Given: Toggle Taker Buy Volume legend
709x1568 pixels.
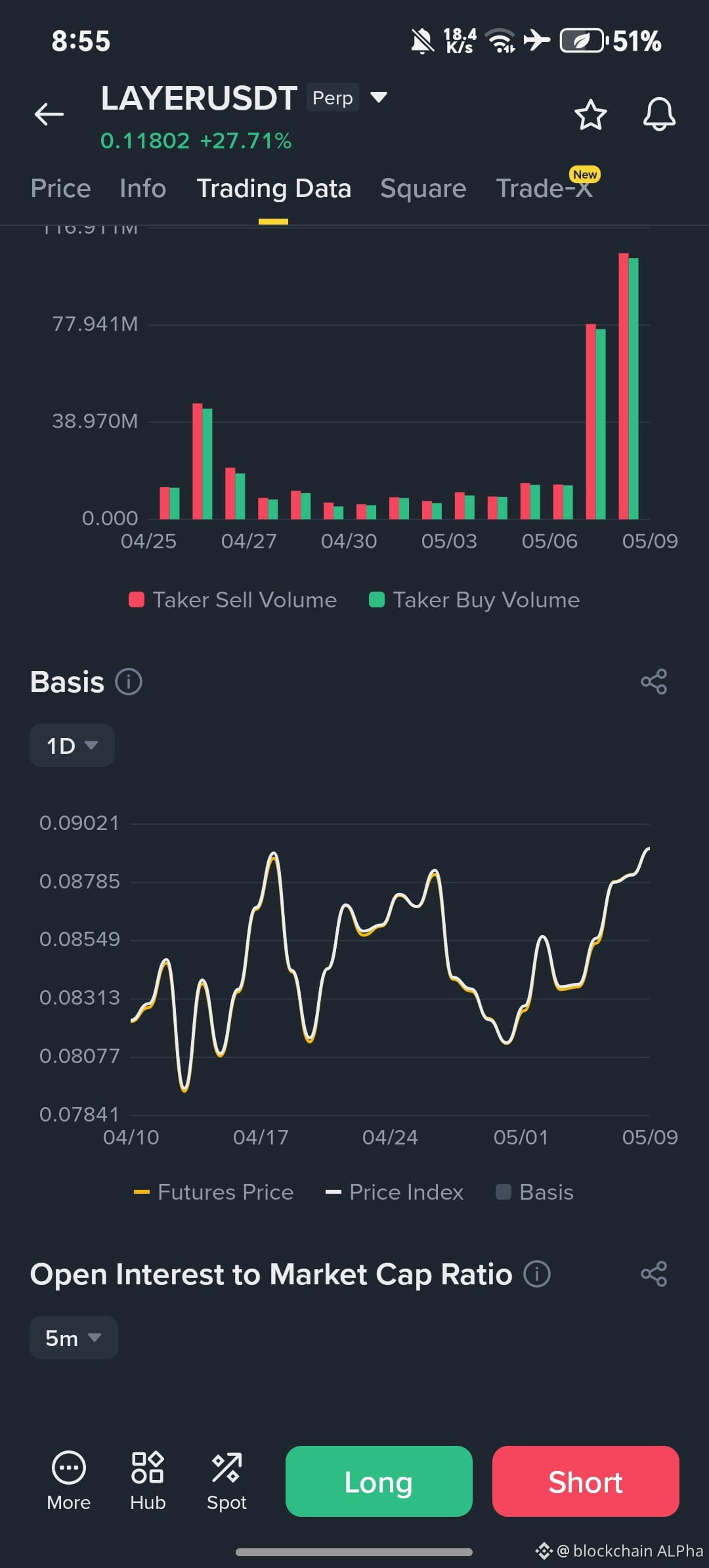Looking at the screenshot, I should [x=475, y=599].
